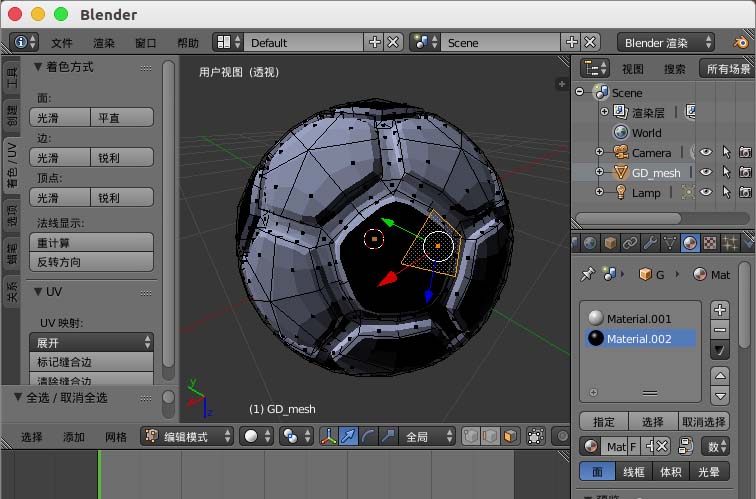
Task: Open the Modifiers wrench tab icon
Action: 649,243
